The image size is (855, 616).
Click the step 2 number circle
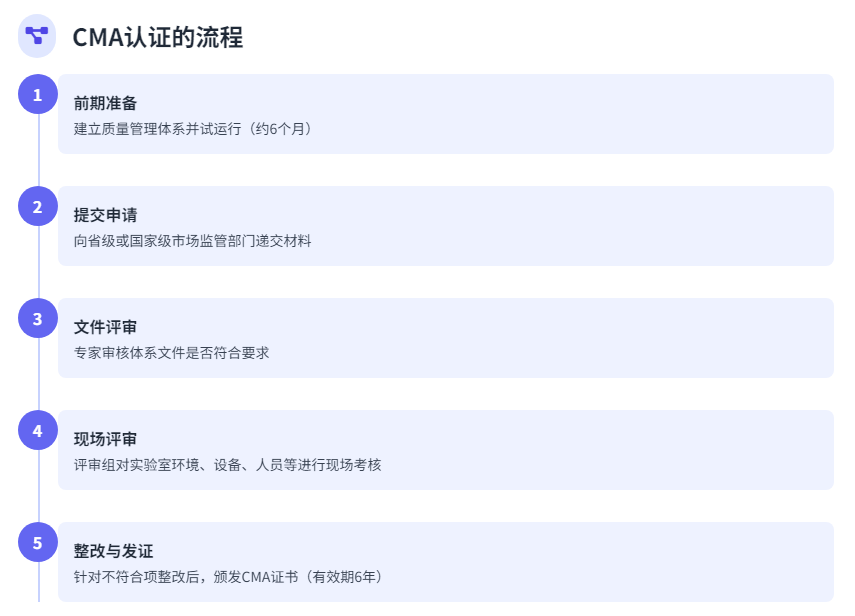38,207
